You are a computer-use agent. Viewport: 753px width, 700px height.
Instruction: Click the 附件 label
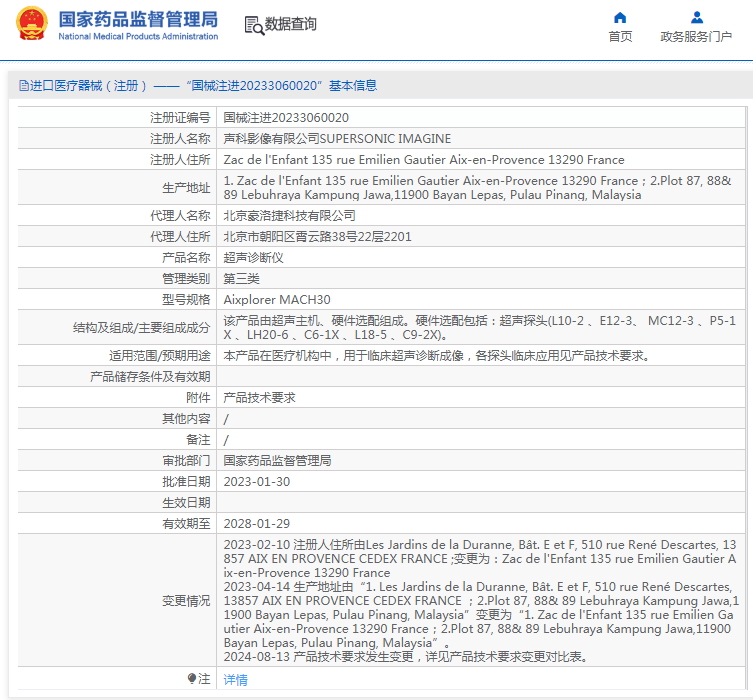(198, 398)
